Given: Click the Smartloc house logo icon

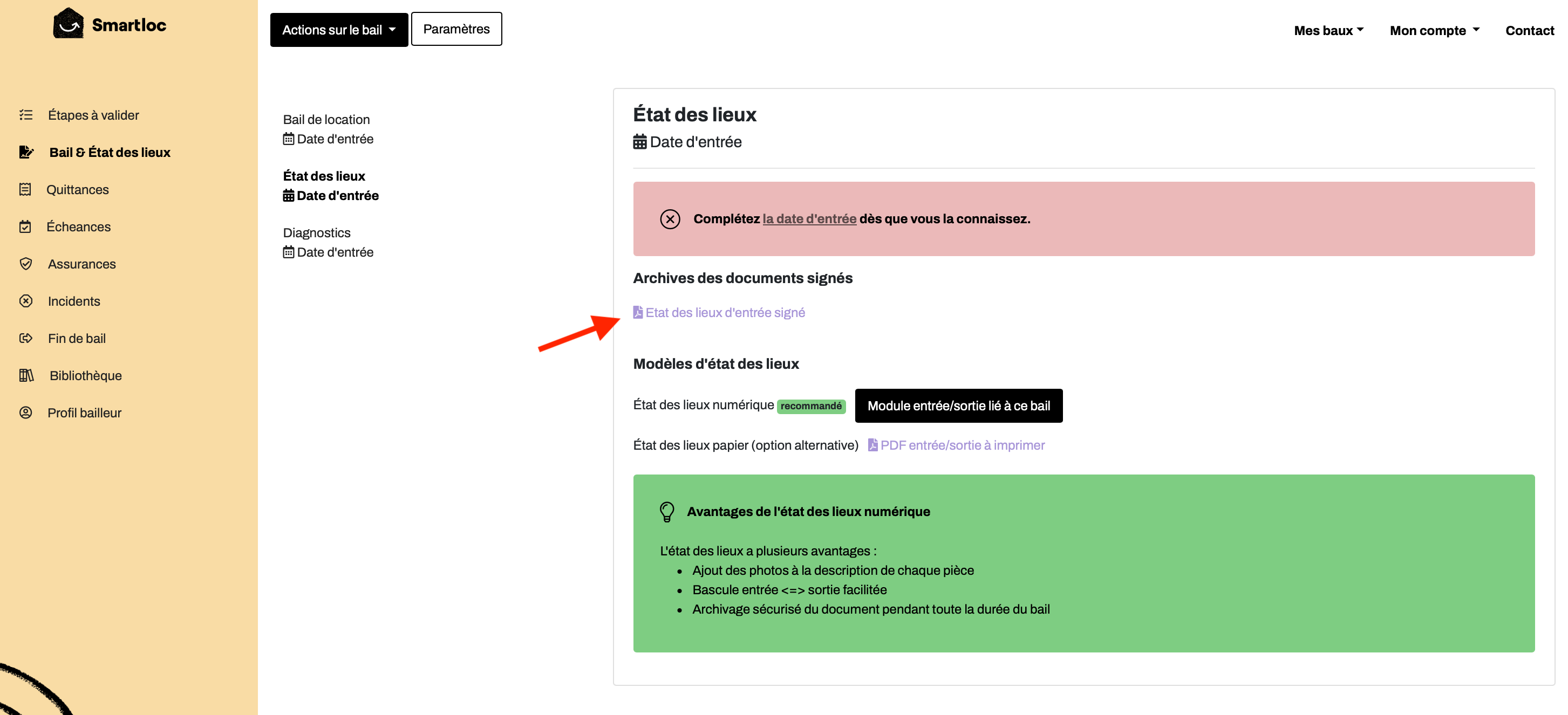Looking at the screenshot, I should click(68, 24).
